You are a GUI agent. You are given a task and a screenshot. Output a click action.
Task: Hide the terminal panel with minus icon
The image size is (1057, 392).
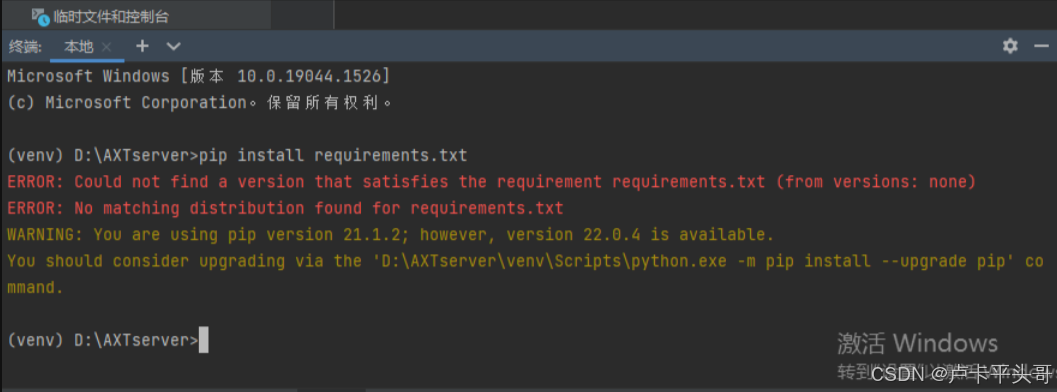(x=1041, y=46)
